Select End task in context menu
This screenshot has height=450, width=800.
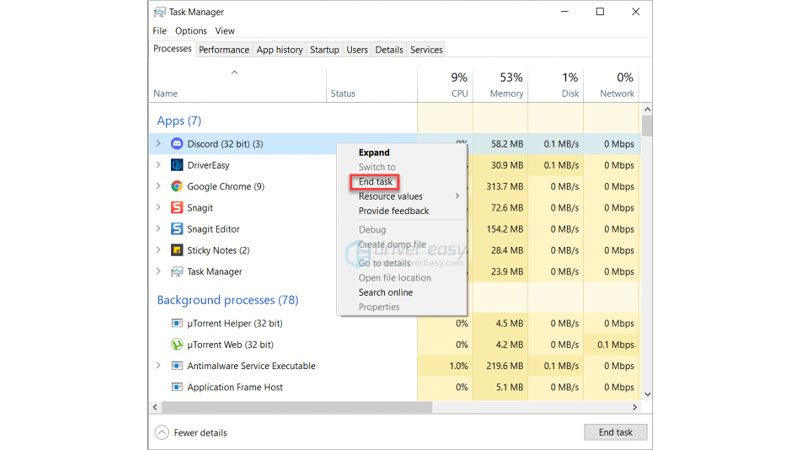375,182
